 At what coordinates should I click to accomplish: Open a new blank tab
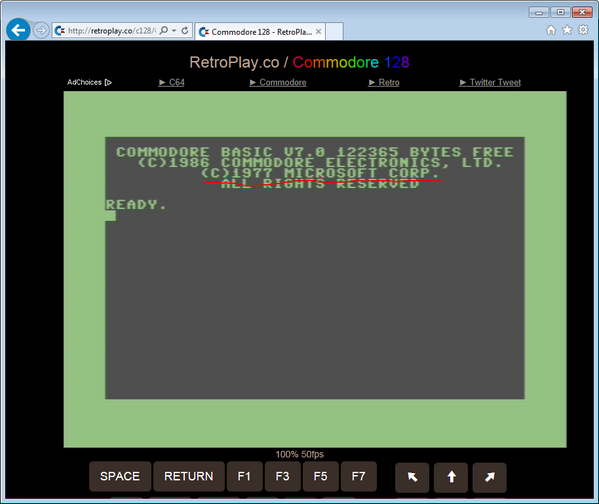coord(334,32)
